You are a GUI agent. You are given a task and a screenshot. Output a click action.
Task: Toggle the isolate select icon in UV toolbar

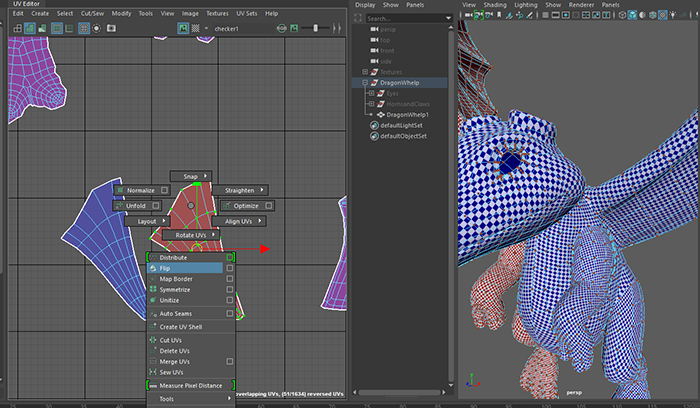point(15,28)
